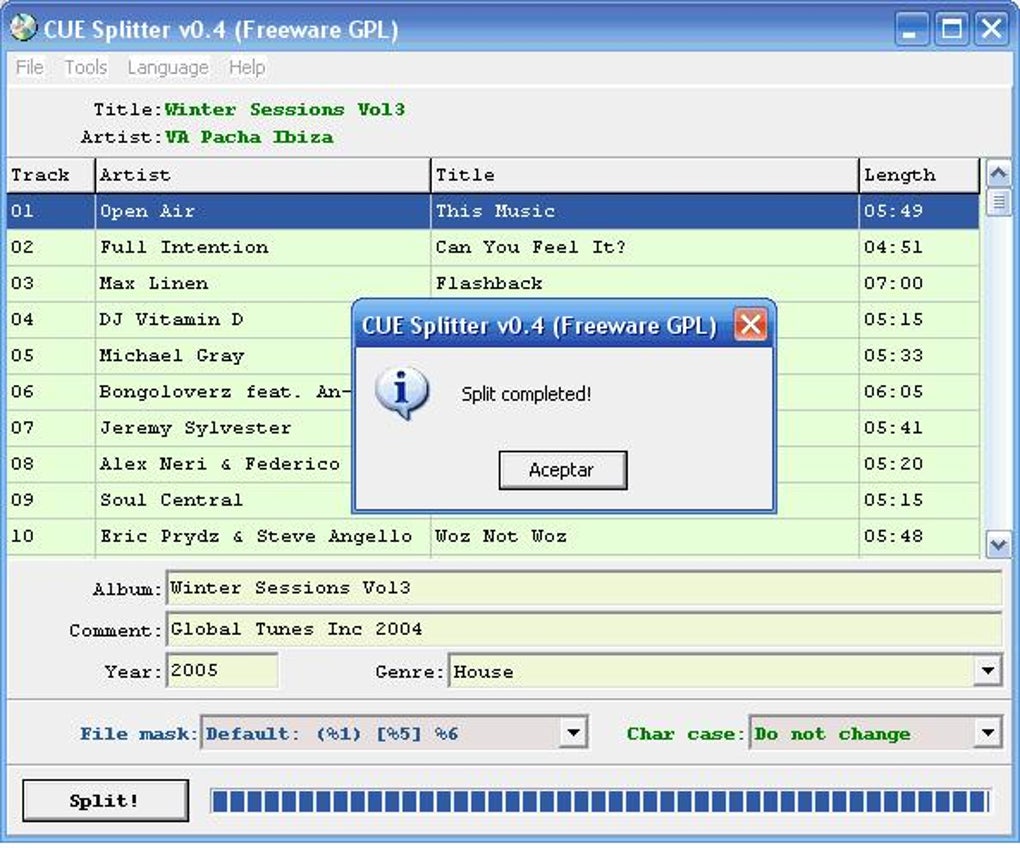1020x848 pixels.
Task: Click the 04:51 length cell
Action: coord(919,247)
